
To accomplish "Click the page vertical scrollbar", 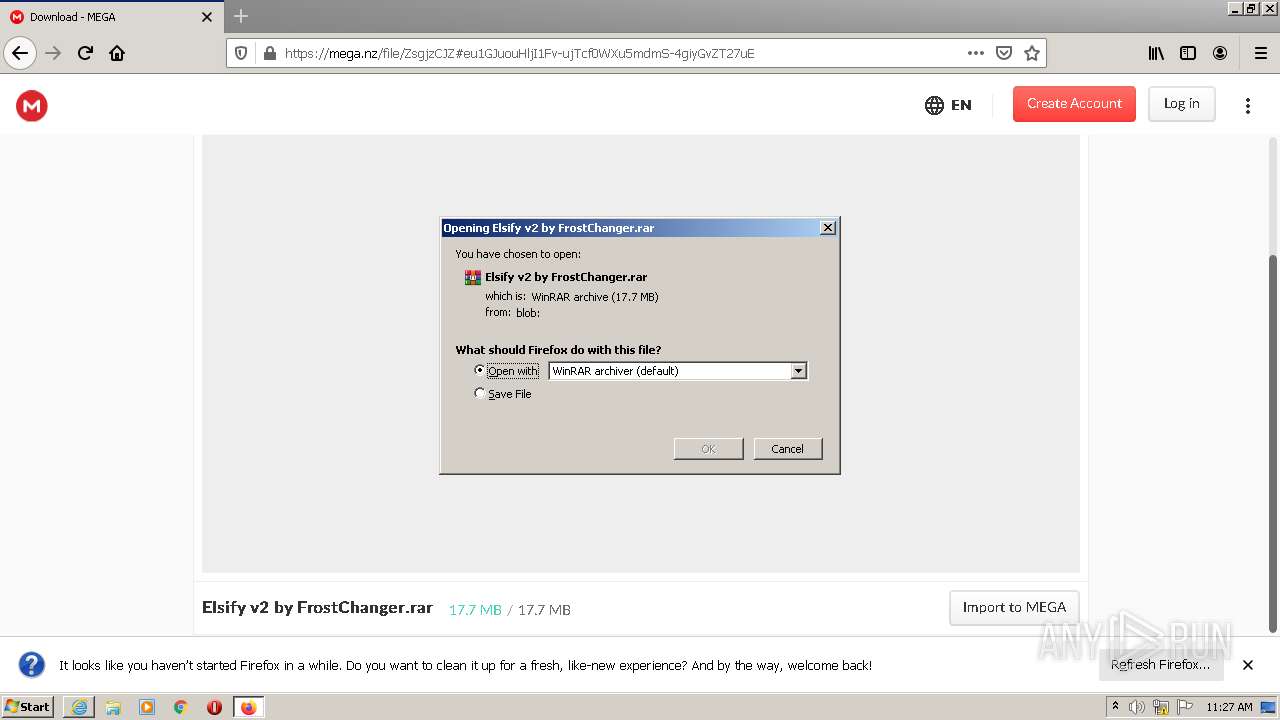I will tap(1273, 444).
